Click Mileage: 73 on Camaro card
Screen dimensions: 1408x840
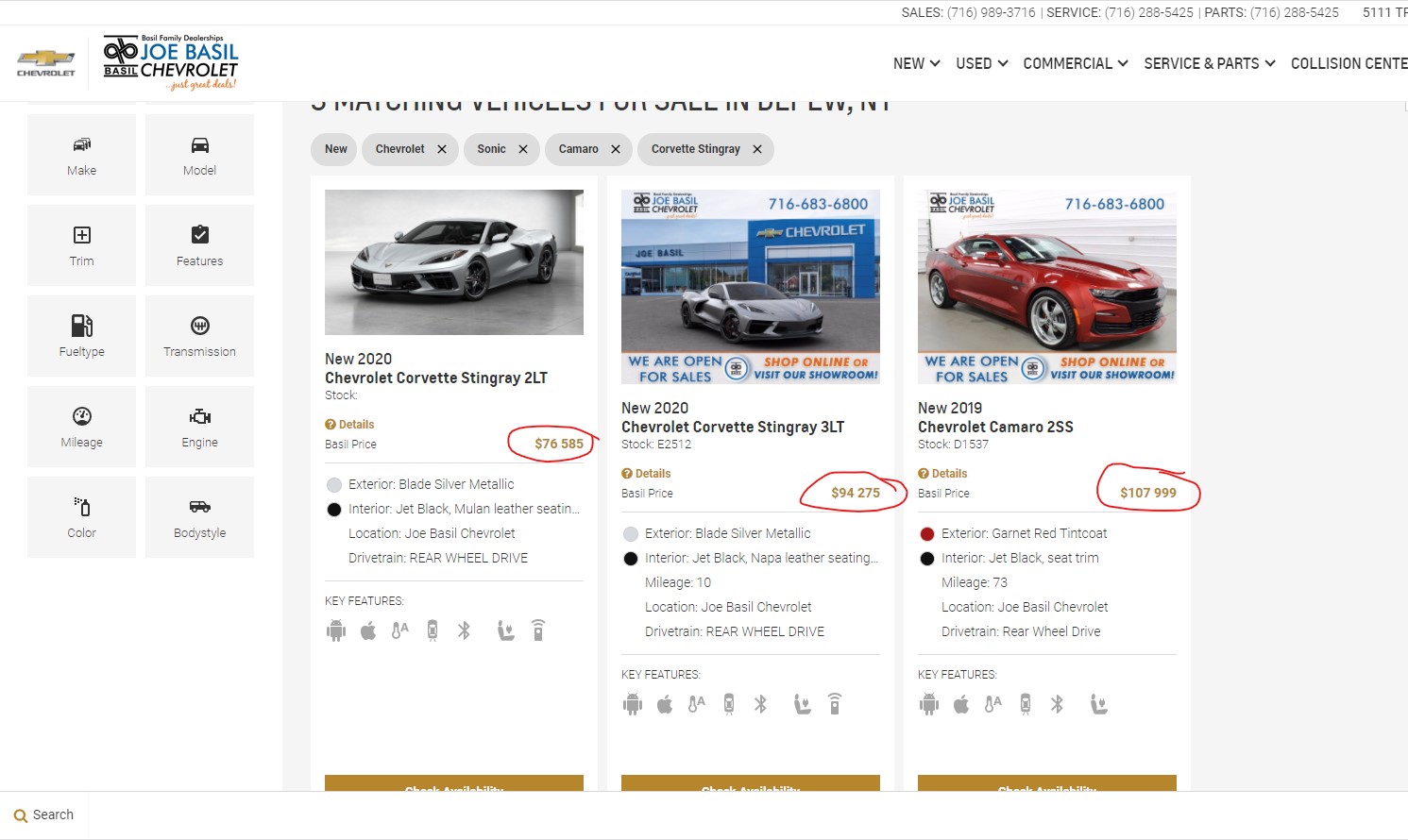tap(975, 583)
